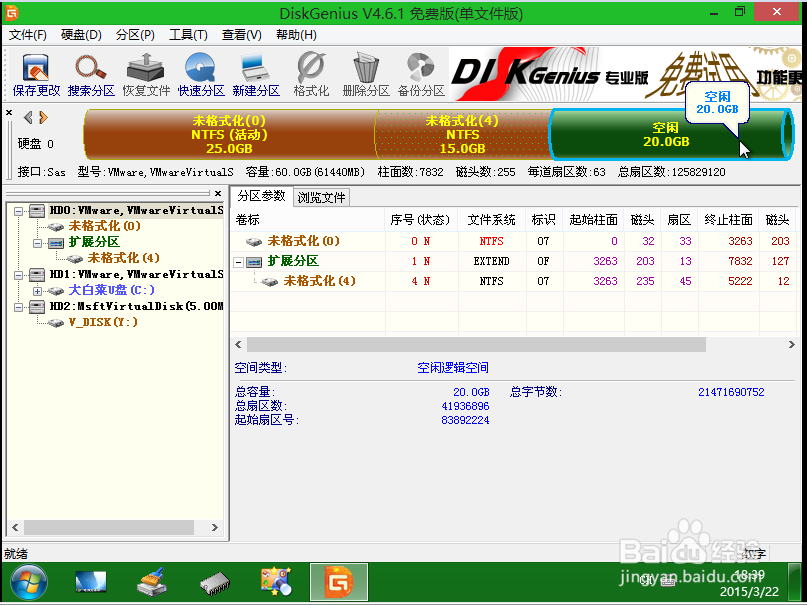Open the 硬盘(D) menu
The height and width of the screenshot is (605, 807).
(x=81, y=35)
